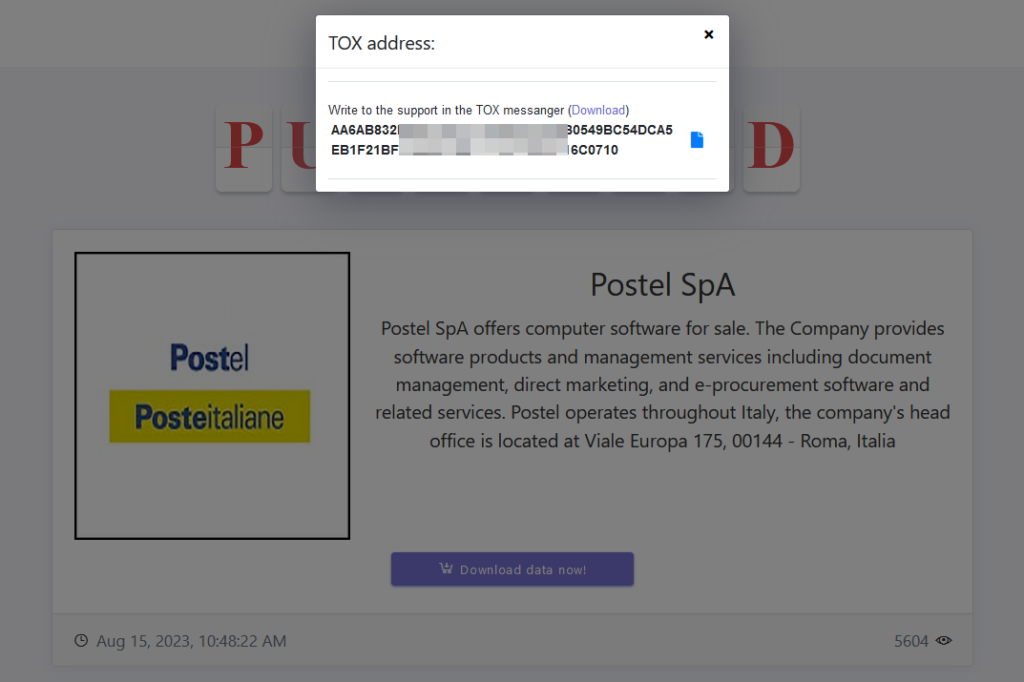Click the eye icon next to 5604

click(x=943, y=640)
